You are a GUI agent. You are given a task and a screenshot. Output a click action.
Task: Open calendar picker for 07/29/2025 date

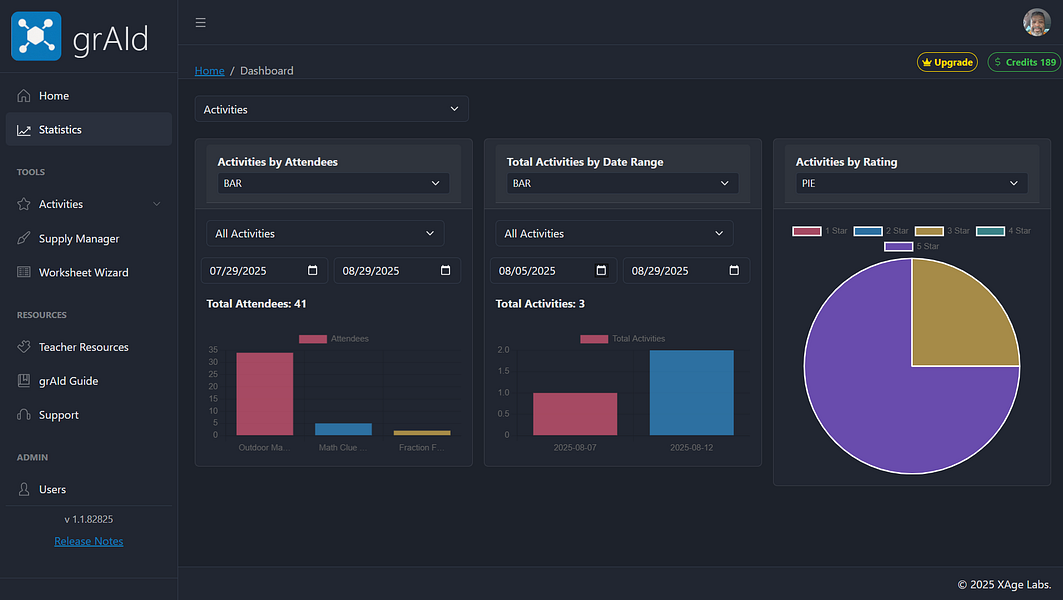click(x=313, y=271)
